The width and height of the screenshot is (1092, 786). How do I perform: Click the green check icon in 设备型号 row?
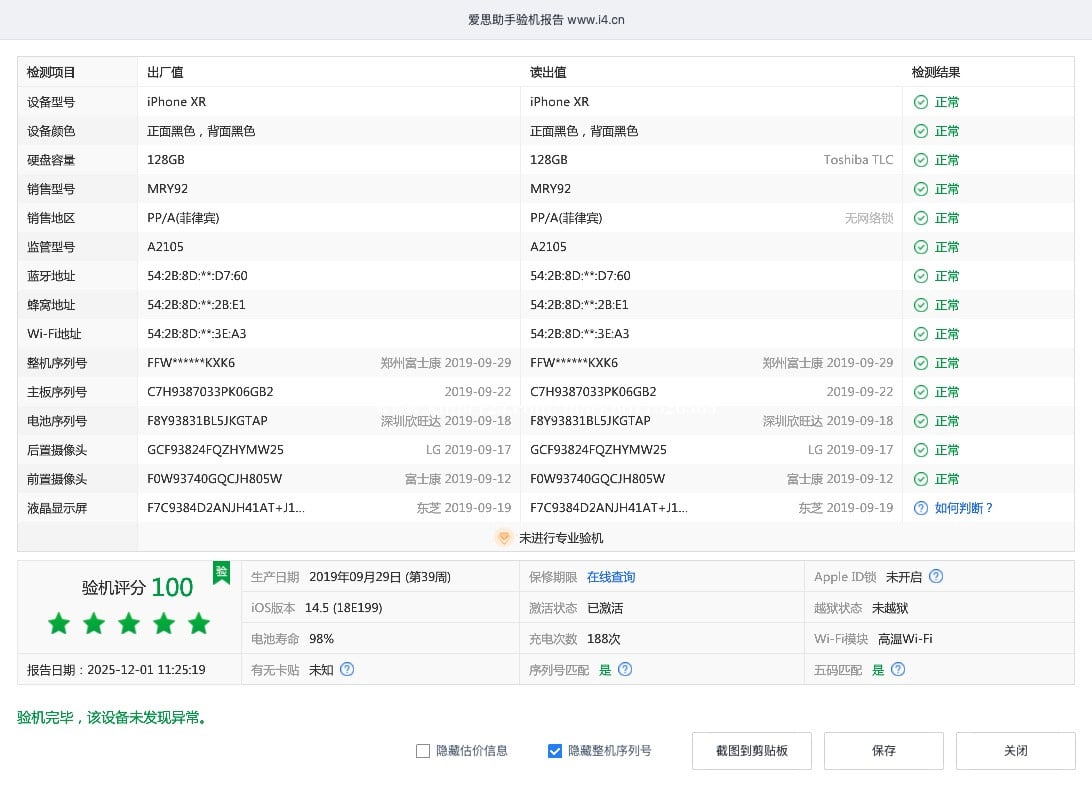921,102
